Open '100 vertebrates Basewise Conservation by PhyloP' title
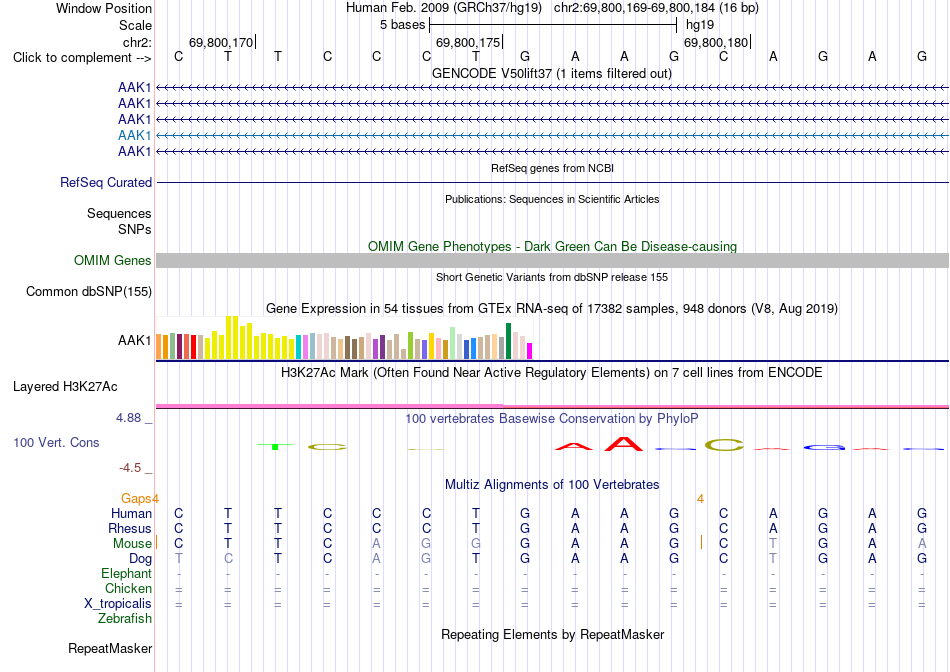Screen dimensions: 950x672 552,419
